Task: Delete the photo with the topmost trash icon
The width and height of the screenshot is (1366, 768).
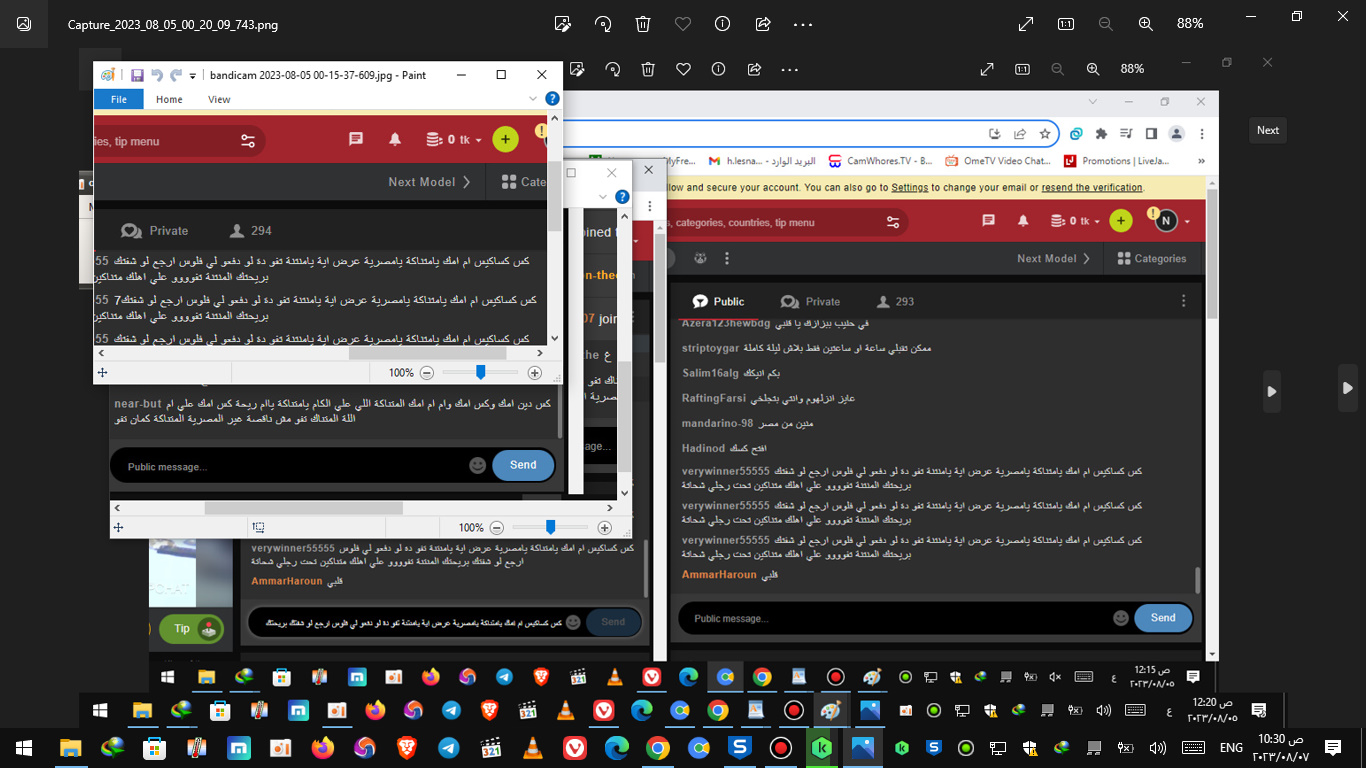Action: [x=643, y=24]
